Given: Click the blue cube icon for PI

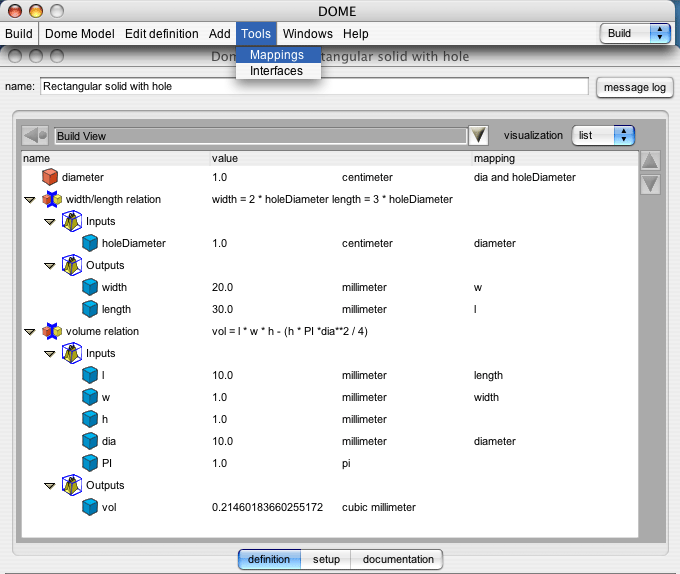Looking at the screenshot, I should coord(90,463).
